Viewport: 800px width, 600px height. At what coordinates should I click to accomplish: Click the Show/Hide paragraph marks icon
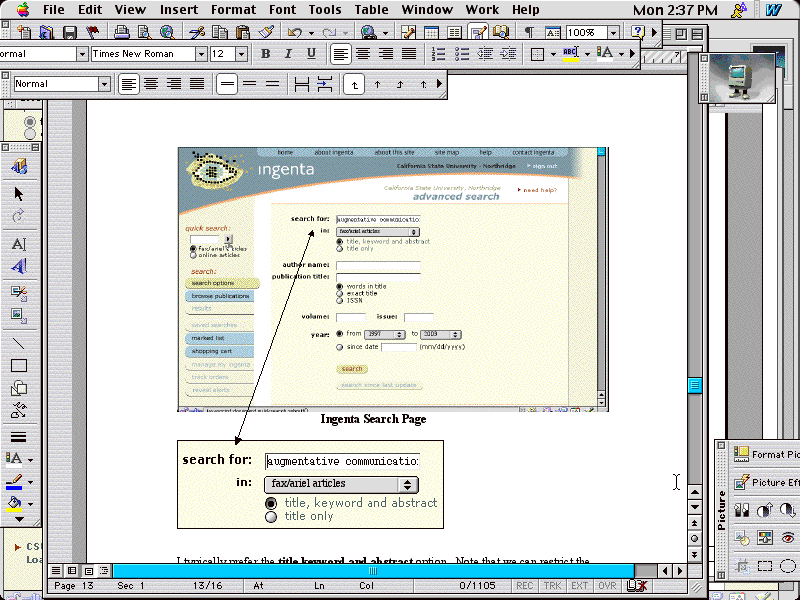point(529,33)
